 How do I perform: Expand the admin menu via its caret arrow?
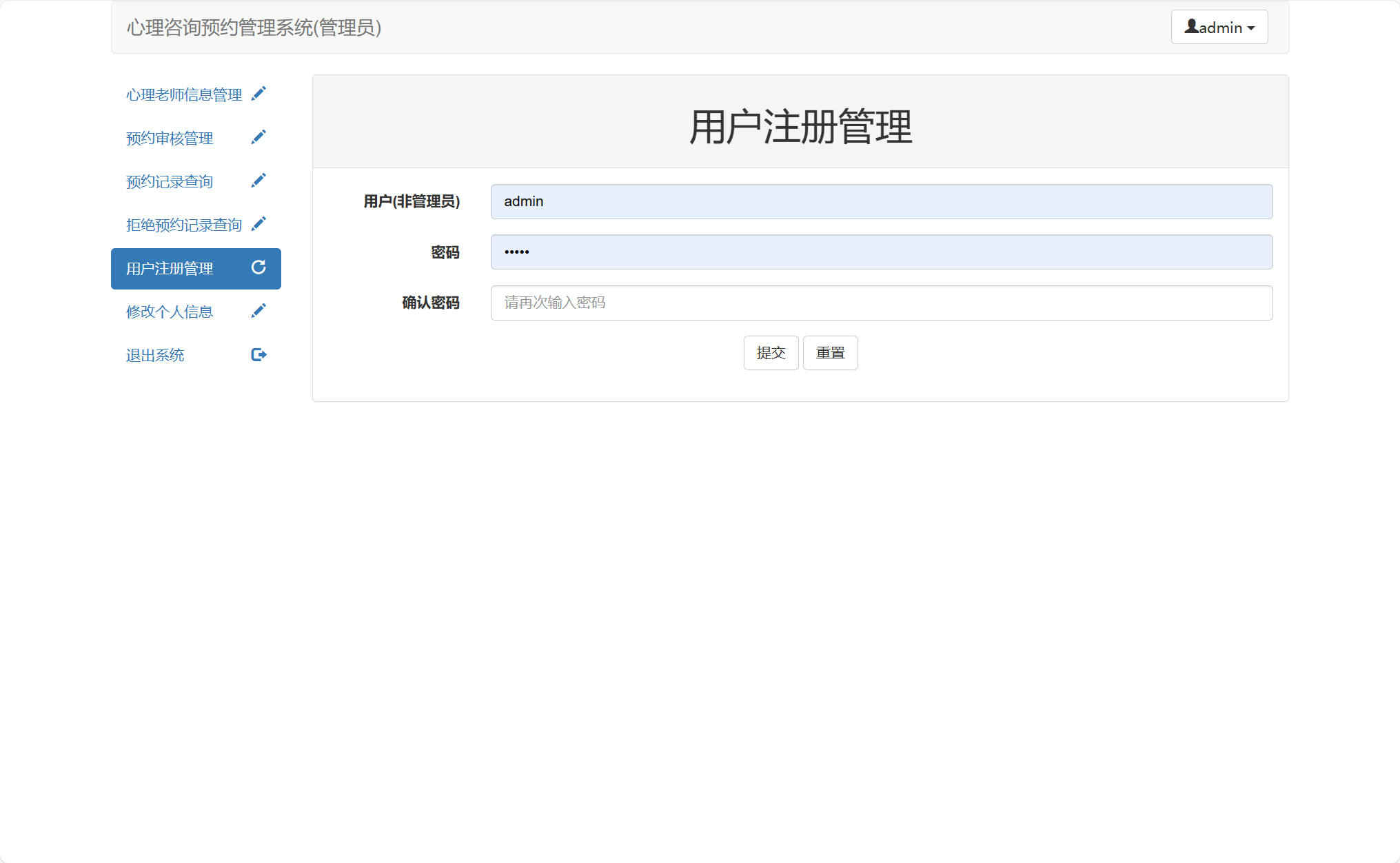[x=1250, y=28]
